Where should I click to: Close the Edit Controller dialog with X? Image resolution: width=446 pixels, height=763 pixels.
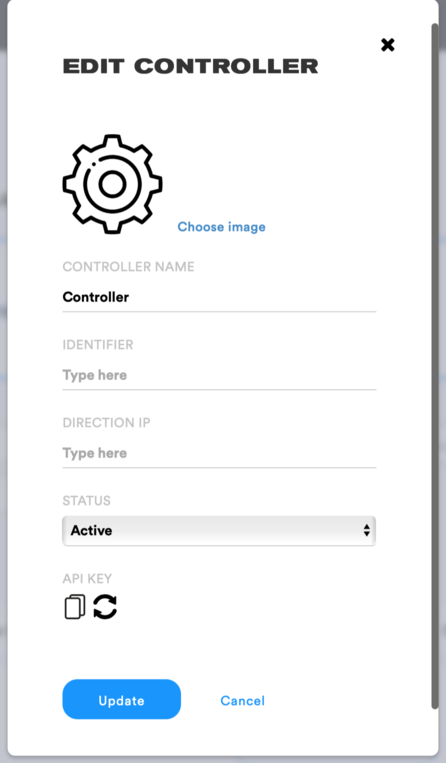(x=388, y=45)
